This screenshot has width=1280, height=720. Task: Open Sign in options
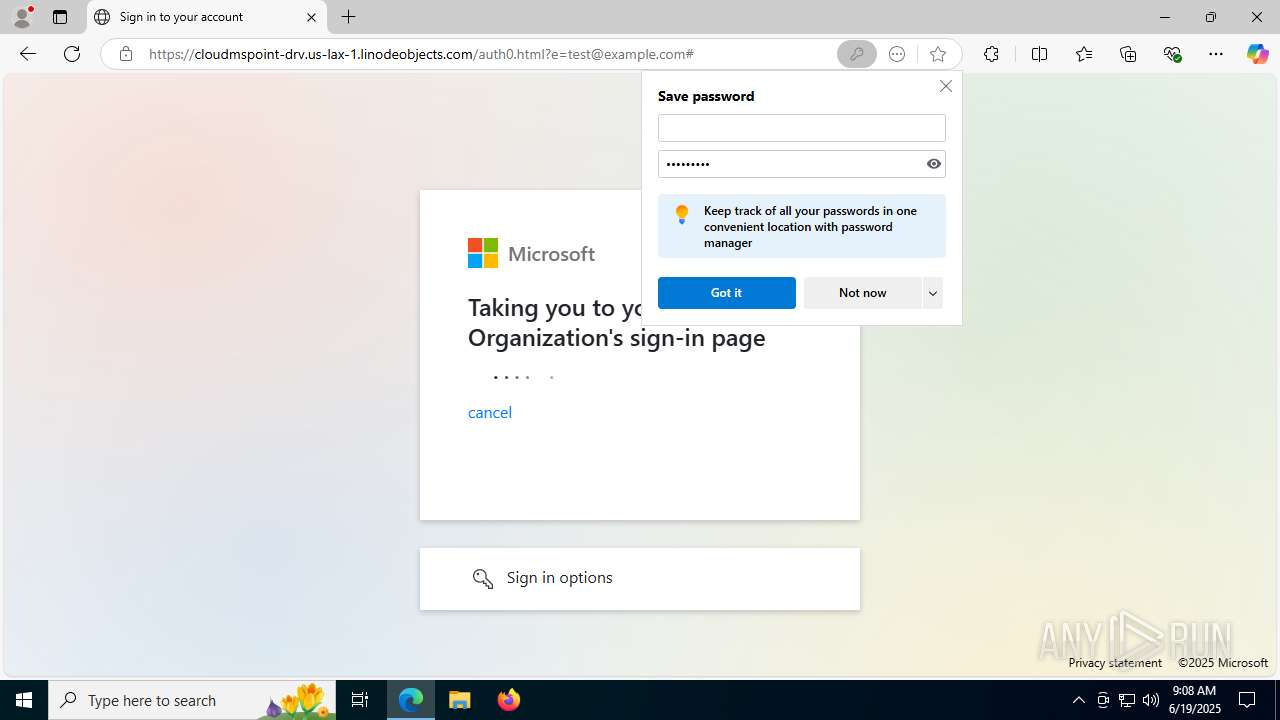[639, 578]
